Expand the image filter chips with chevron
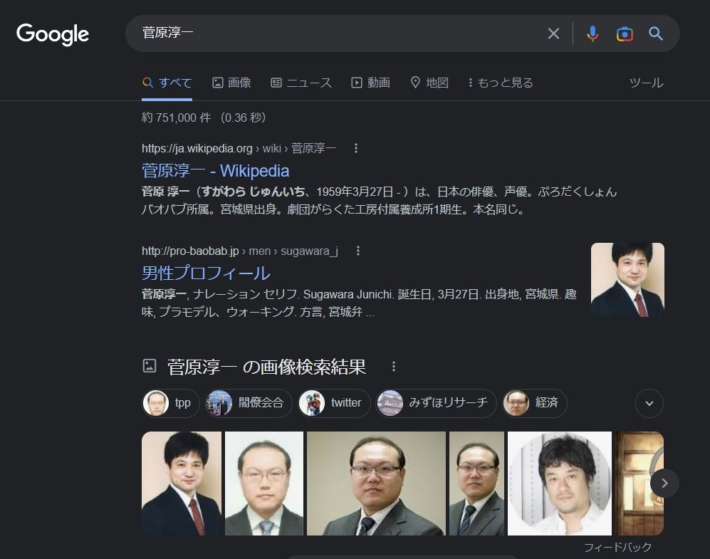710x559 pixels. coord(649,403)
